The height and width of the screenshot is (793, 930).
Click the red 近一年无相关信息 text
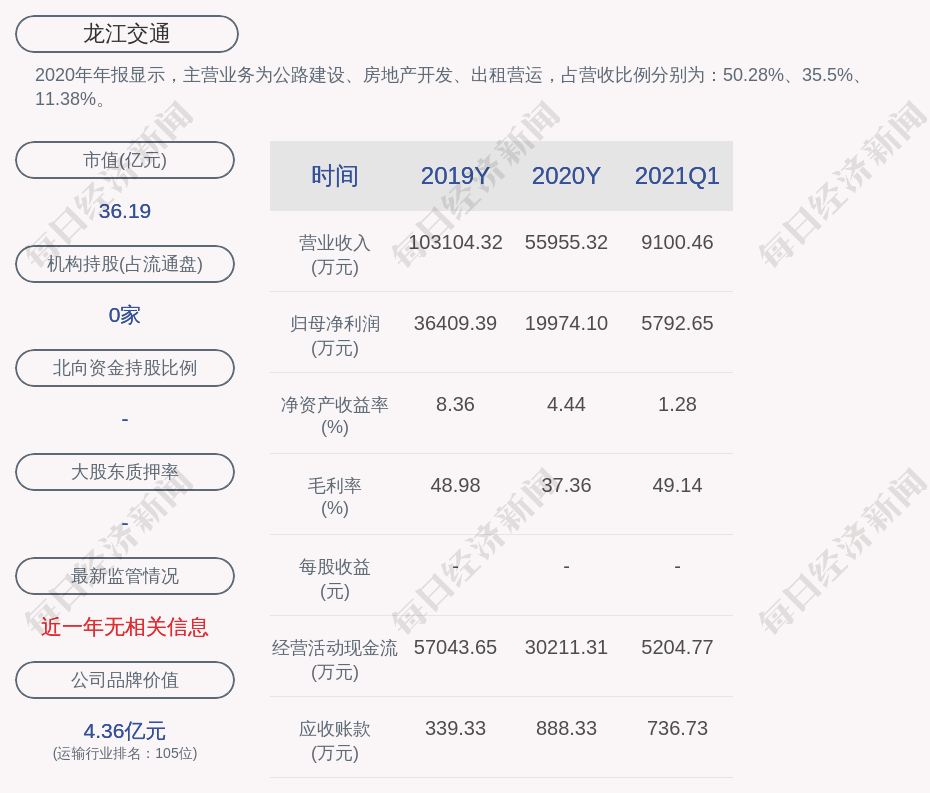(125, 627)
